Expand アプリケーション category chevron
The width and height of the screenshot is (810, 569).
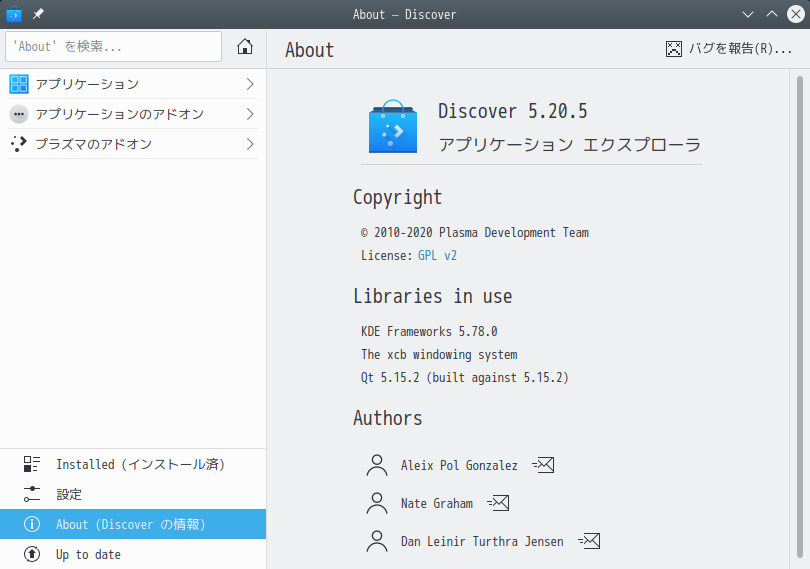click(250, 84)
